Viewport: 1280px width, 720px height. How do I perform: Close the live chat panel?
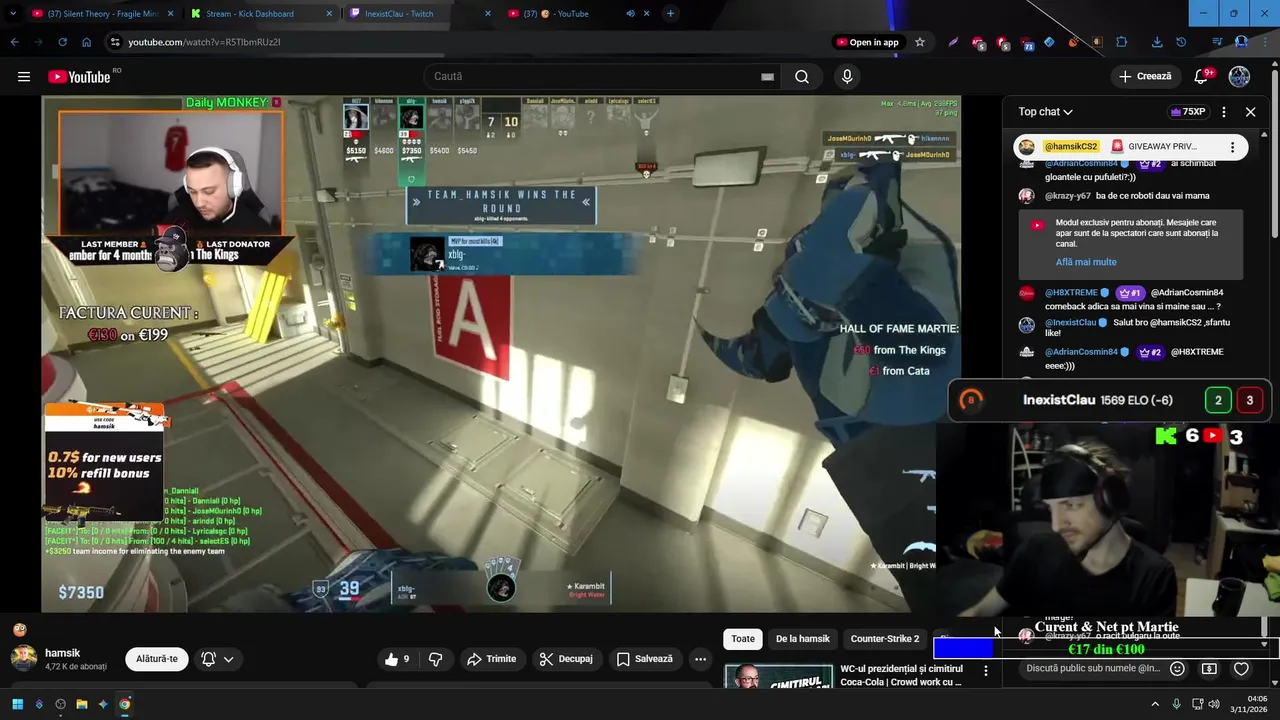point(1250,112)
